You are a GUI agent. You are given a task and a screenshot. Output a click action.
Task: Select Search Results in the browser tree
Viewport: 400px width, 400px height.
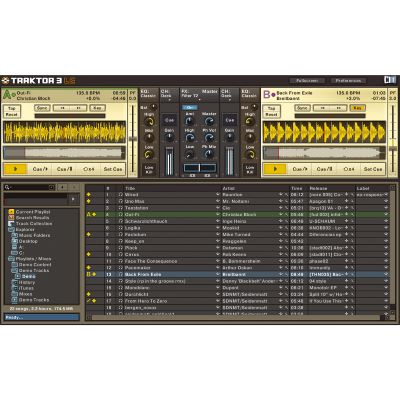pos(33,218)
